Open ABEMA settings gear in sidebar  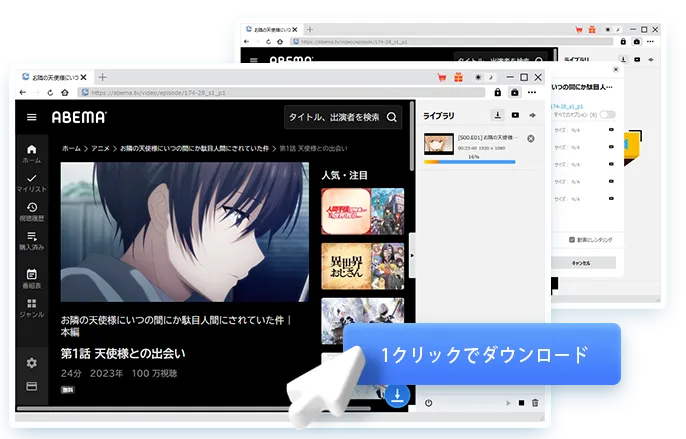point(32,363)
